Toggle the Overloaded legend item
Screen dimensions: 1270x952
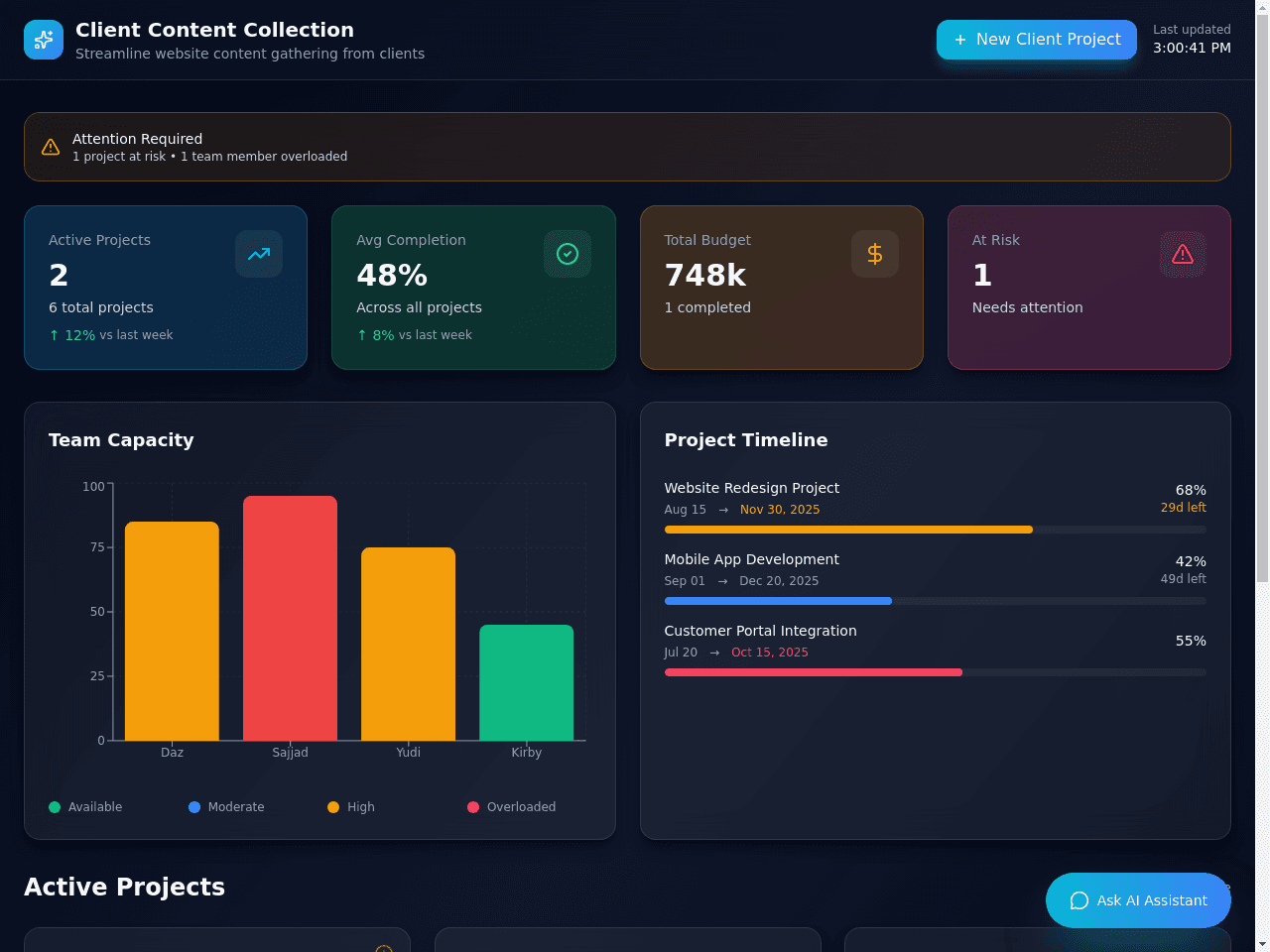tap(511, 807)
